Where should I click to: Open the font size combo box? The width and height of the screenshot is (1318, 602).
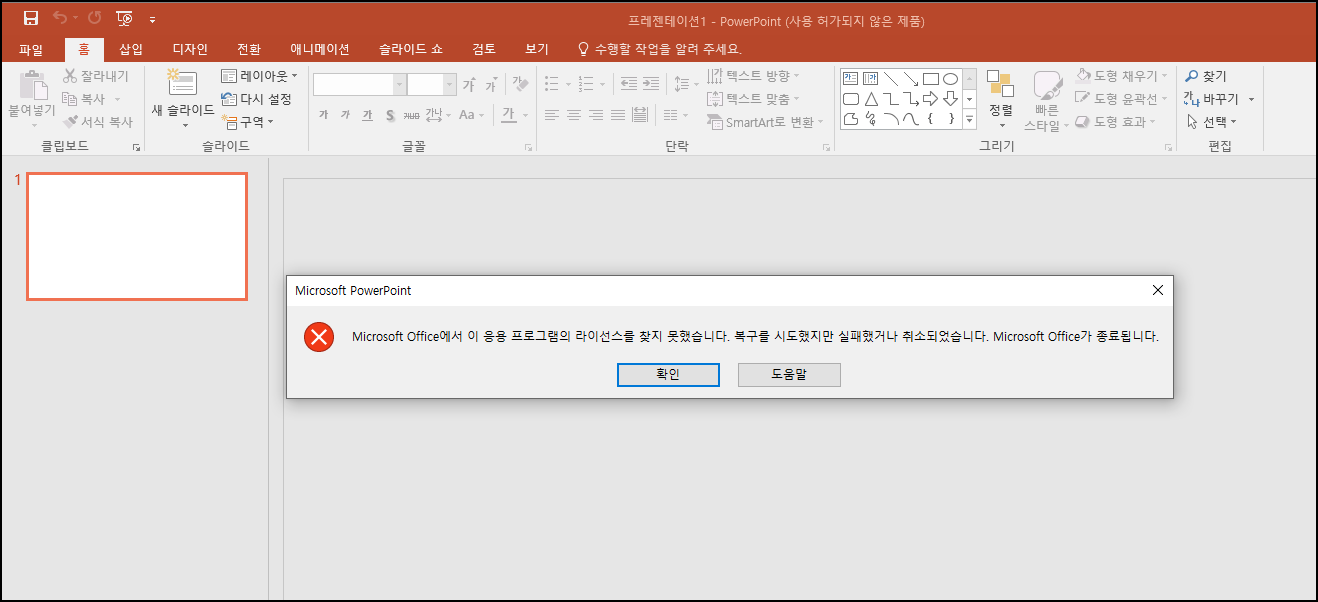click(431, 85)
